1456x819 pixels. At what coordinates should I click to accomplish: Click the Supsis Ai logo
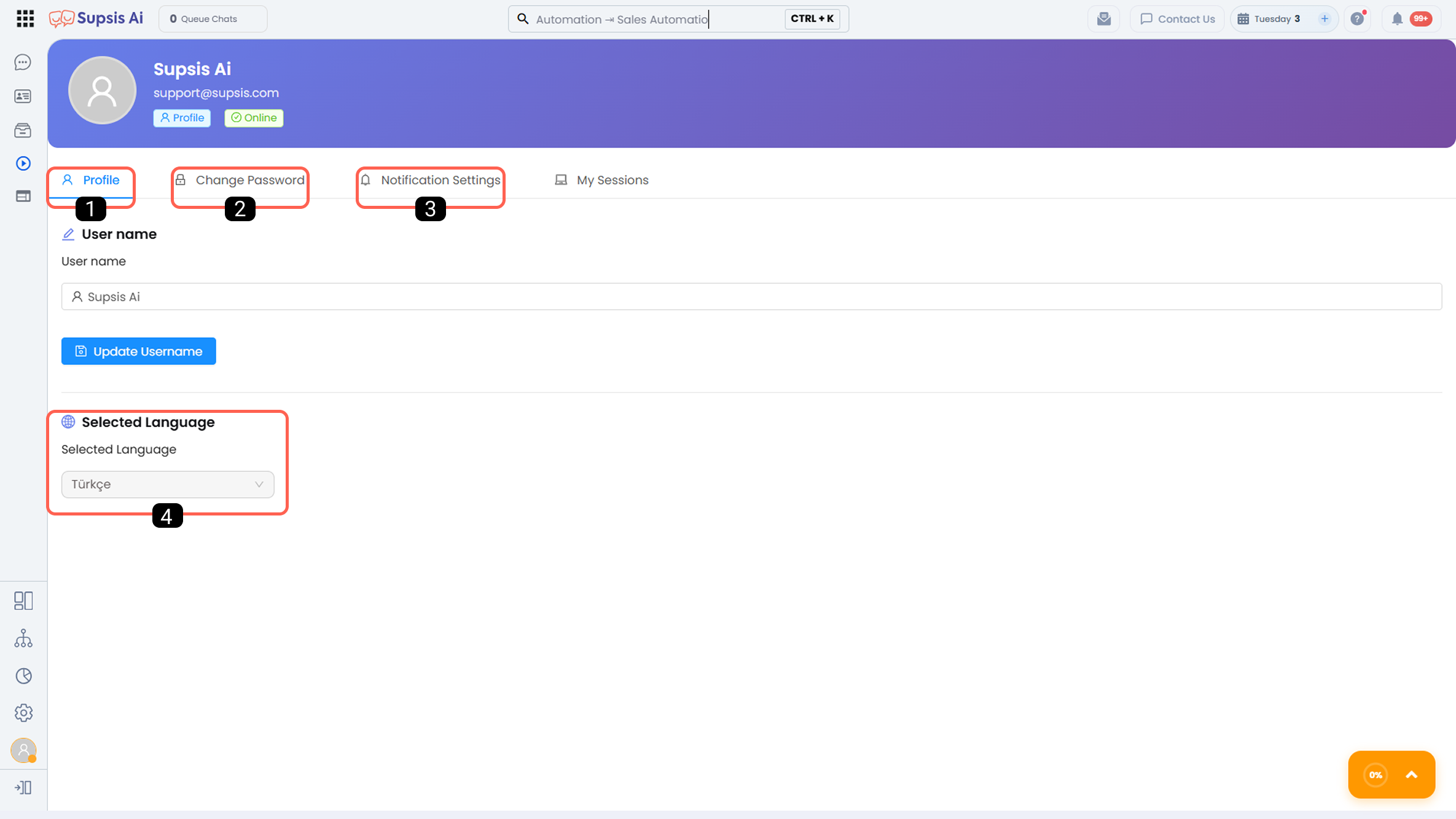click(96, 18)
